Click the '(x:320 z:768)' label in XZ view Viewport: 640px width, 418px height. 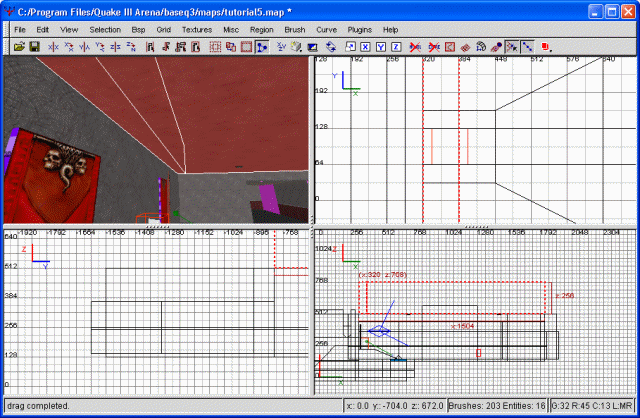[x=382, y=275]
